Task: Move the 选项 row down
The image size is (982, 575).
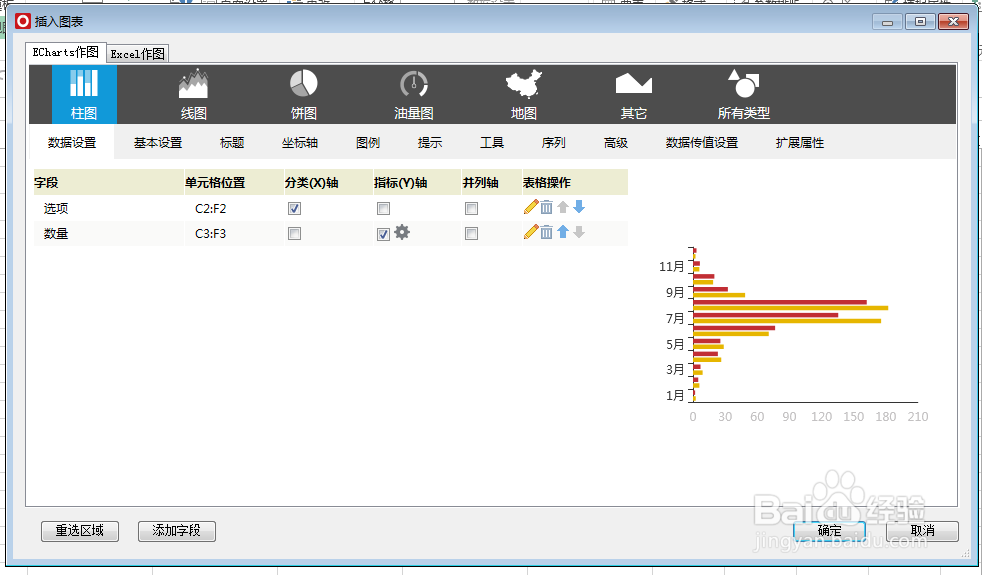Action: [579, 207]
